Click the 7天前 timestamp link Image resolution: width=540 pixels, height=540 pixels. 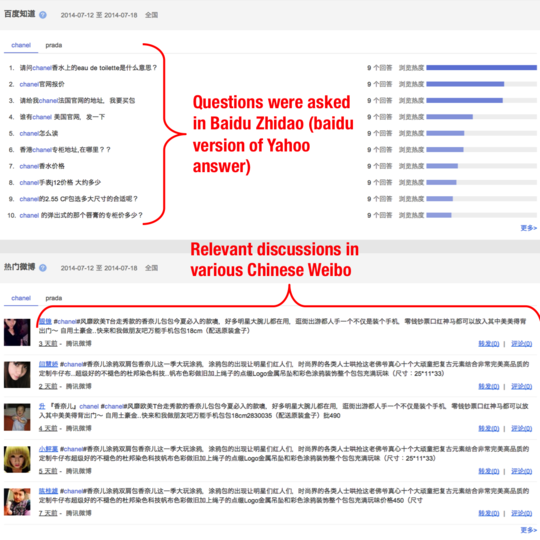48,513
